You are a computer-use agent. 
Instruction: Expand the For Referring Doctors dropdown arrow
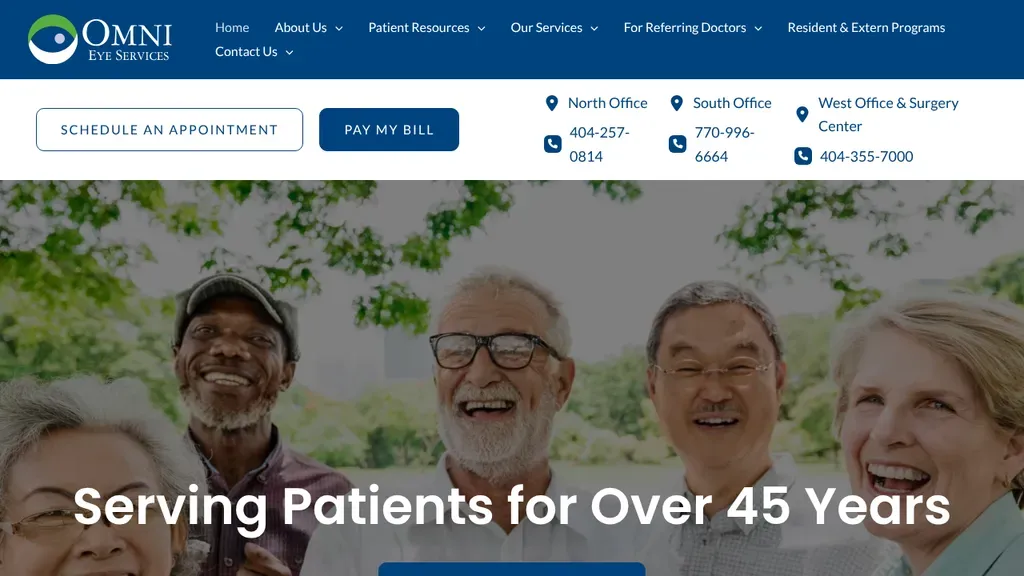pos(758,28)
